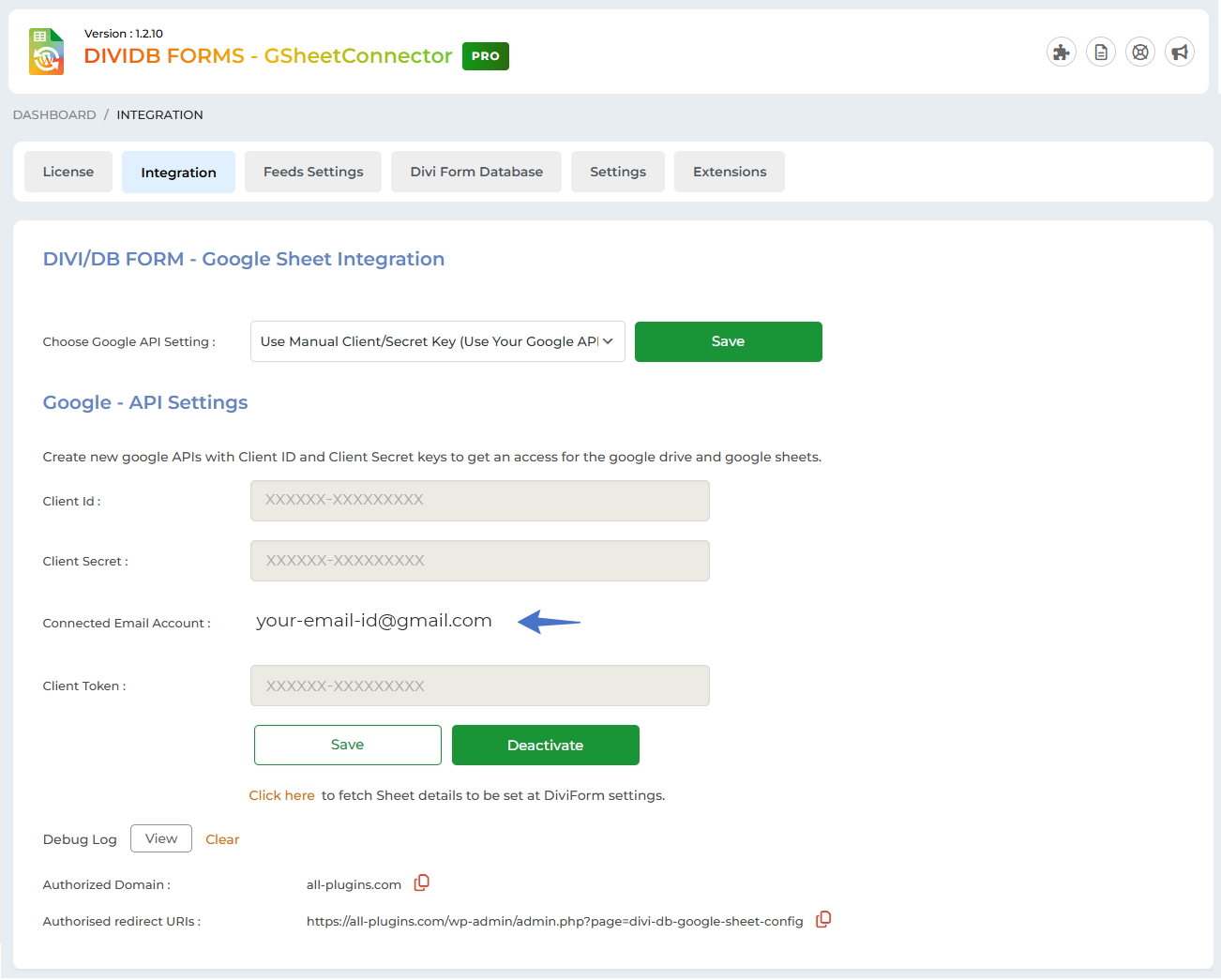The height and width of the screenshot is (980, 1221).
Task: Copy the Authorized Domain value
Action: 422,882
